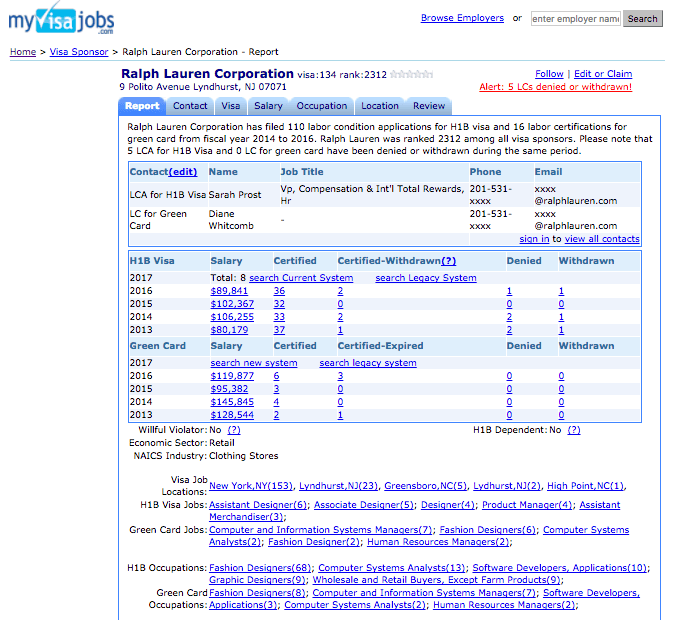Select the Report tab
This screenshot has height=620, width=685.
click(142, 106)
